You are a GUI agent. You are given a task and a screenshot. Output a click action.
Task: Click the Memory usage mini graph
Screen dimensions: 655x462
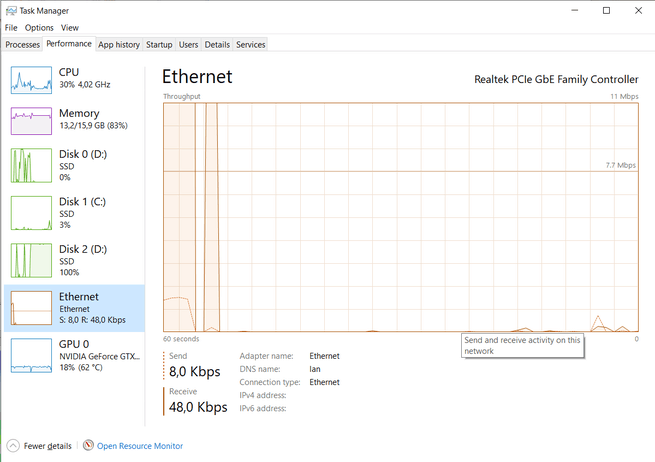click(x=31, y=121)
